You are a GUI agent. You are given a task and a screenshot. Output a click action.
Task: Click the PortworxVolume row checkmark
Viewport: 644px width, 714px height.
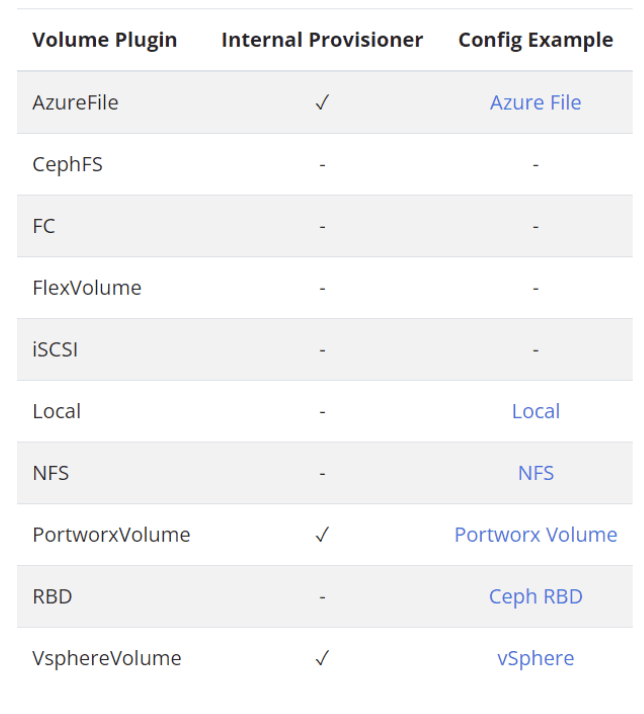pyautogui.click(x=322, y=535)
